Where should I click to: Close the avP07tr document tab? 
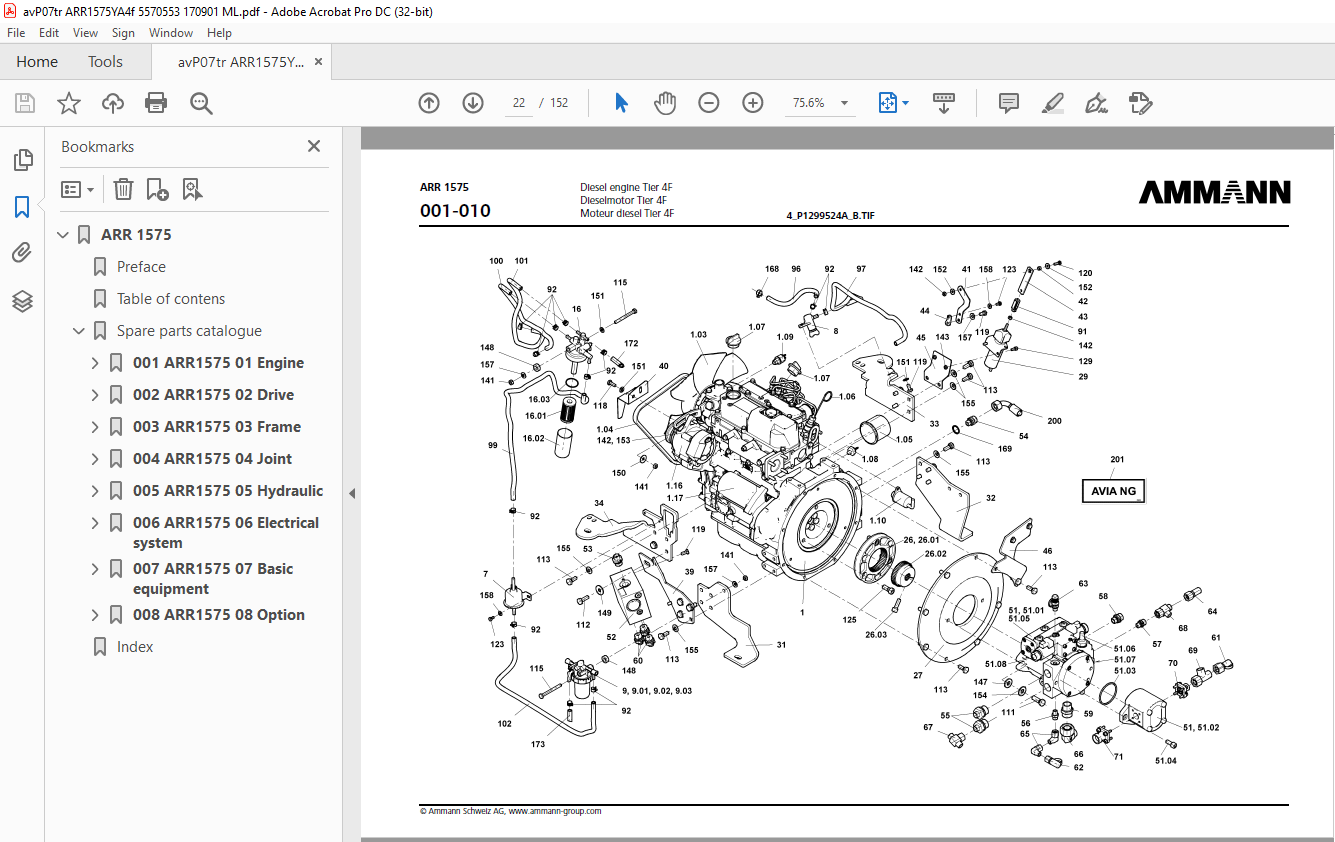tap(319, 62)
